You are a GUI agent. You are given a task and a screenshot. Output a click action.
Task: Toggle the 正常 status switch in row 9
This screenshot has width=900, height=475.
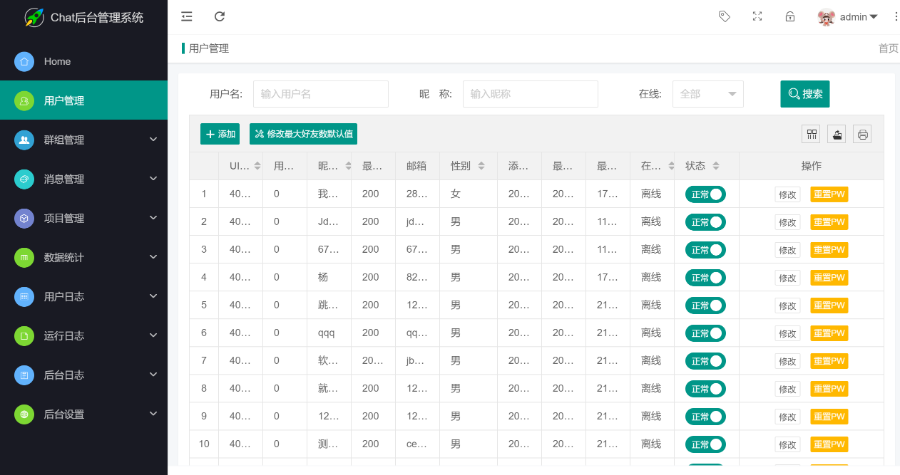point(705,416)
